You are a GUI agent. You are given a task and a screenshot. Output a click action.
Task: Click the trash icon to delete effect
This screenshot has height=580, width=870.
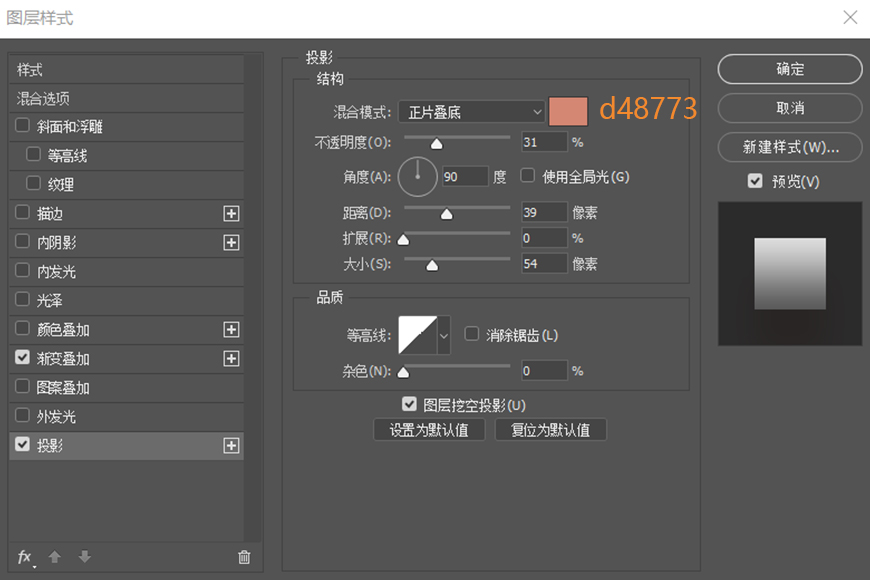pyautogui.click(x=243, y=558)
